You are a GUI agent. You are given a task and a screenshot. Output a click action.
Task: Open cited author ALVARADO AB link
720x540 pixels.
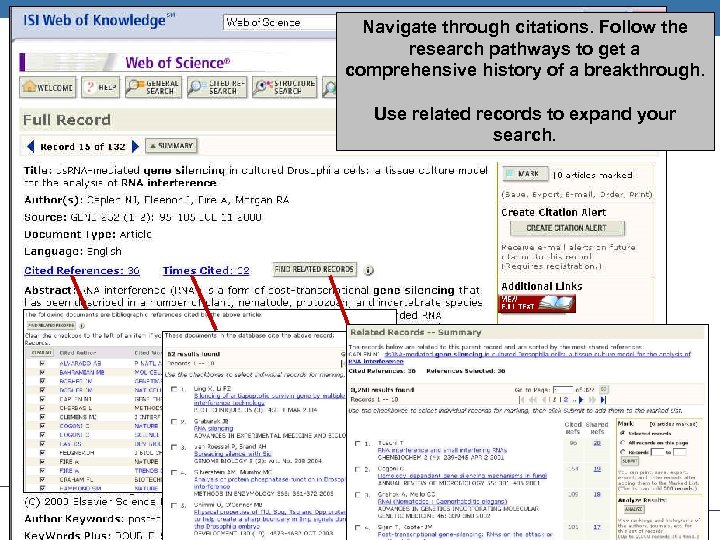point(80,363)
